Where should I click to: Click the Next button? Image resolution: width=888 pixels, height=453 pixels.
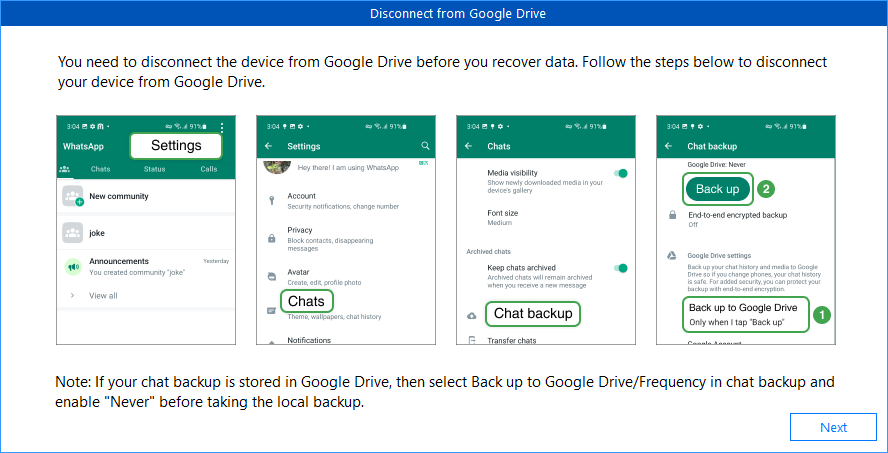(x=833, y=427)
